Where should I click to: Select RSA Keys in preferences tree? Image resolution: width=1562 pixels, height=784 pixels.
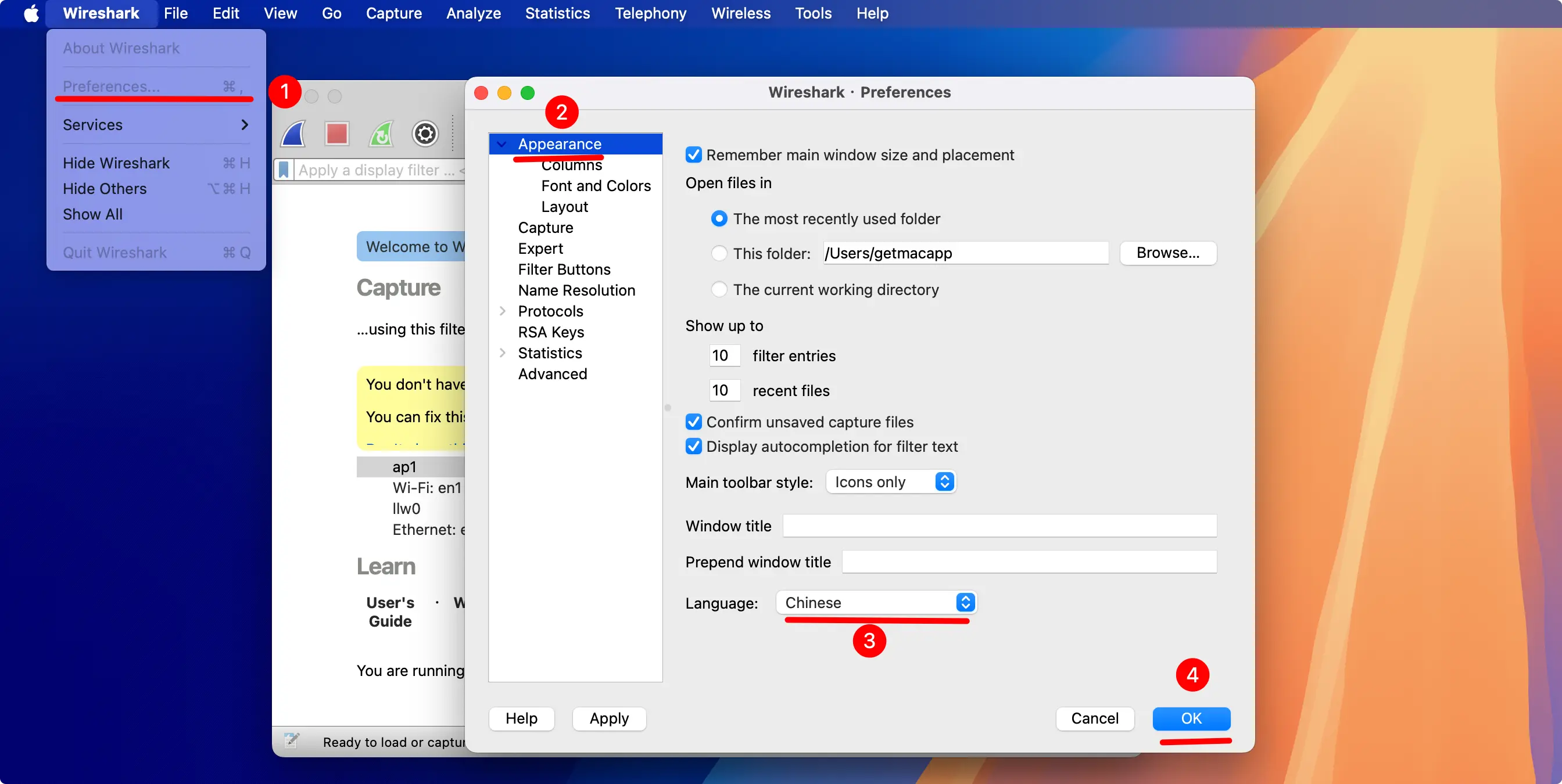point(550,332)
